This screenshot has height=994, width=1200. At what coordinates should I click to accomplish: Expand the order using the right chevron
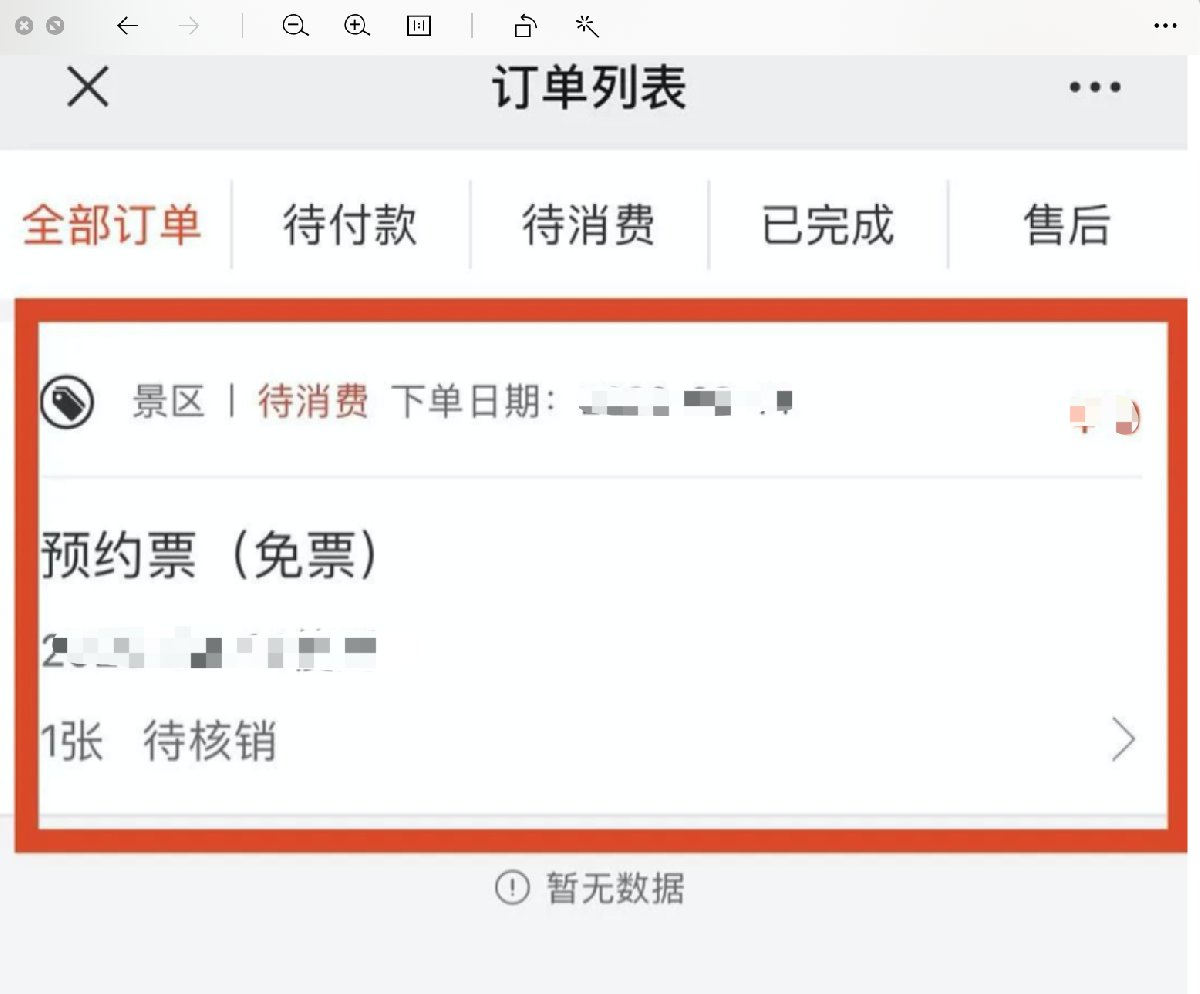coord(1124,742)
